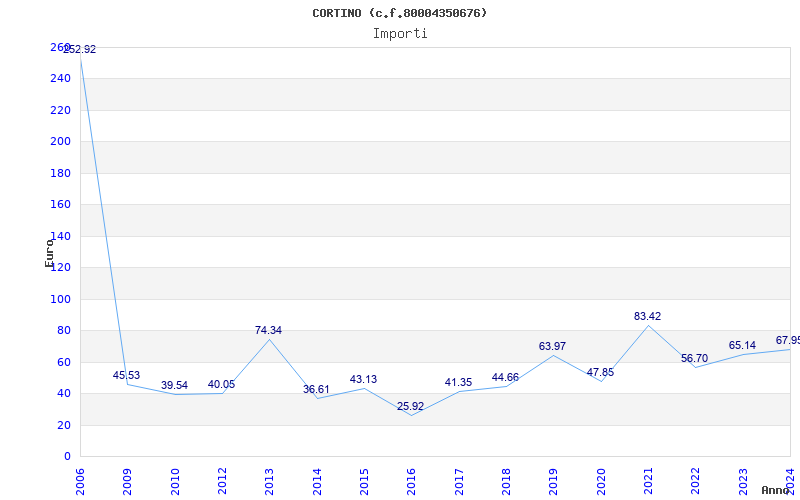The width and height of the screenshot is (800, 500).
Task: Select the 83.42 data label
Action: tap(647, 317)
